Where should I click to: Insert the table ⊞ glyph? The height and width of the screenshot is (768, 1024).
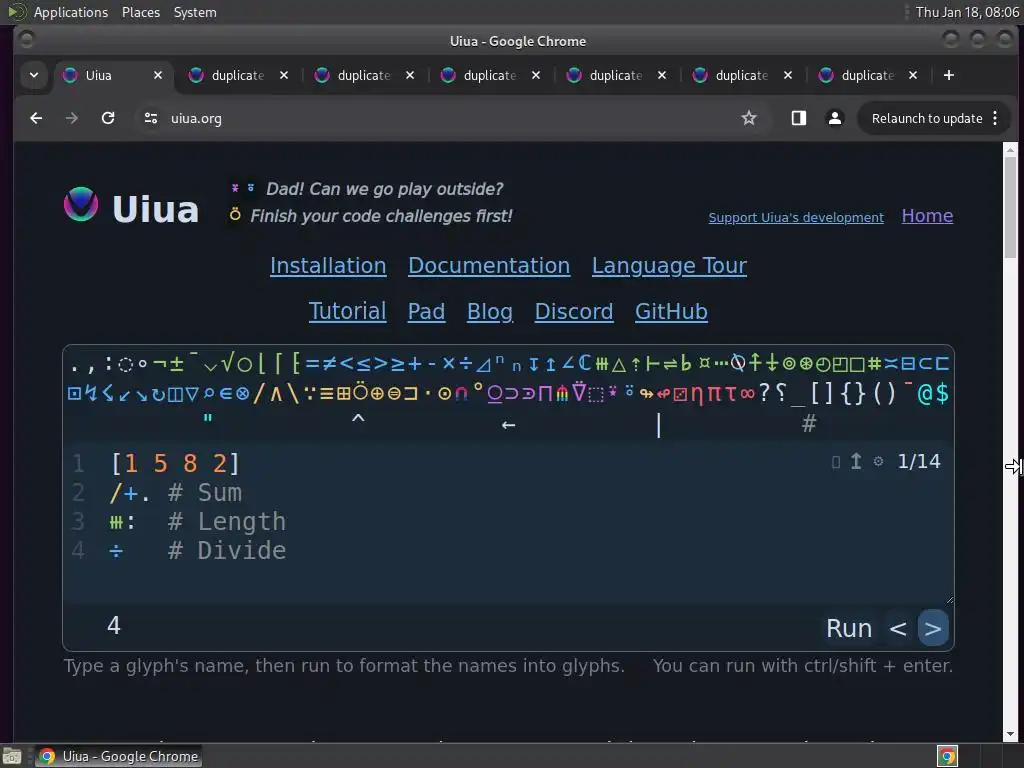(344, 394)
